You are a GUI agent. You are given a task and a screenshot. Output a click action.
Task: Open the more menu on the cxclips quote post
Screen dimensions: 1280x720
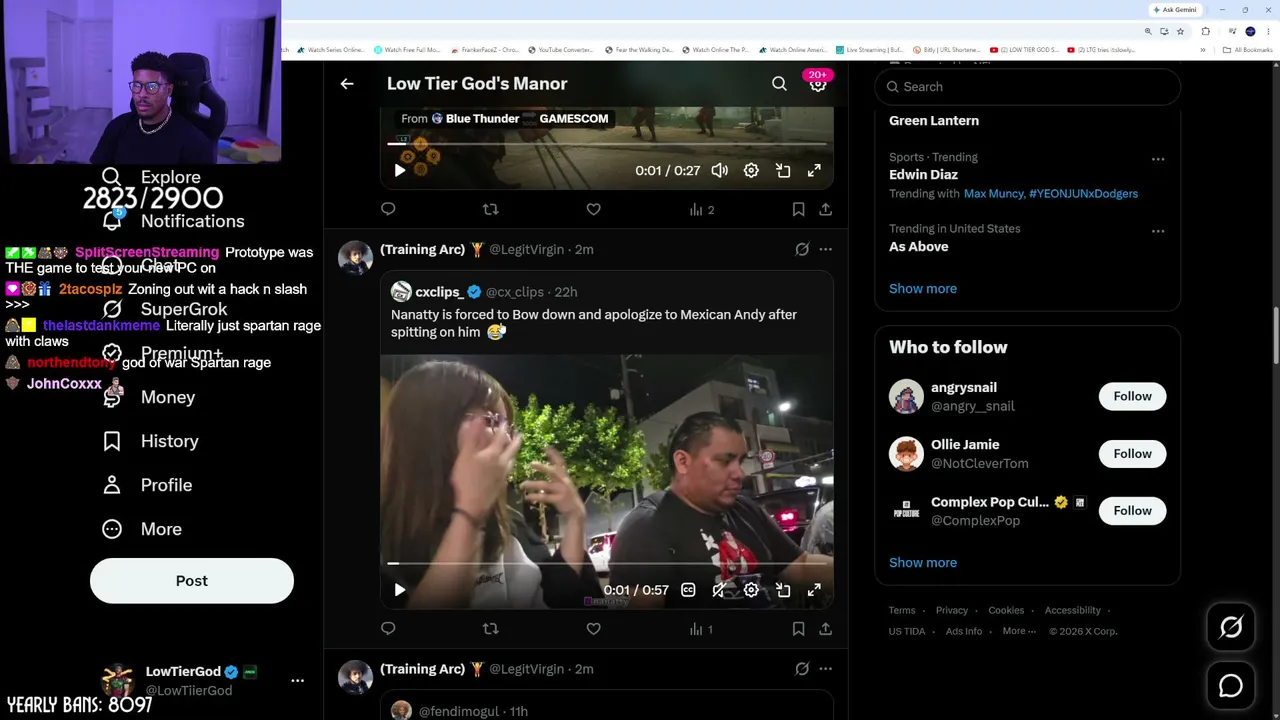(825, 249)
